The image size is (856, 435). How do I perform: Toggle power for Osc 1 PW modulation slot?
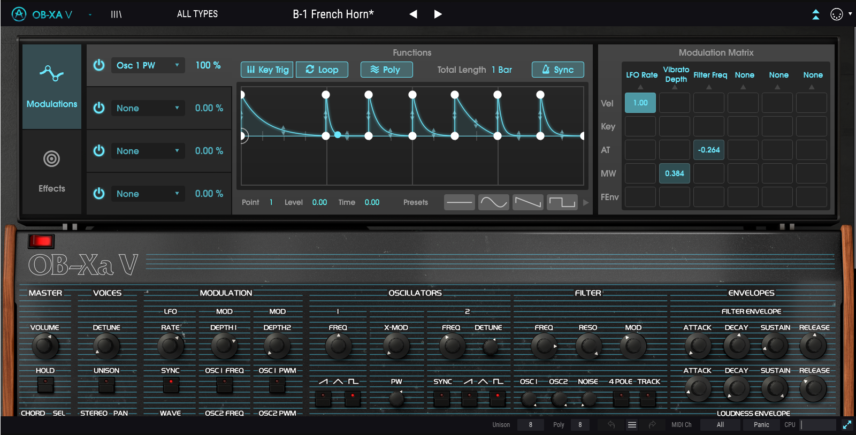pyautogui.click(x=99, y=65)
